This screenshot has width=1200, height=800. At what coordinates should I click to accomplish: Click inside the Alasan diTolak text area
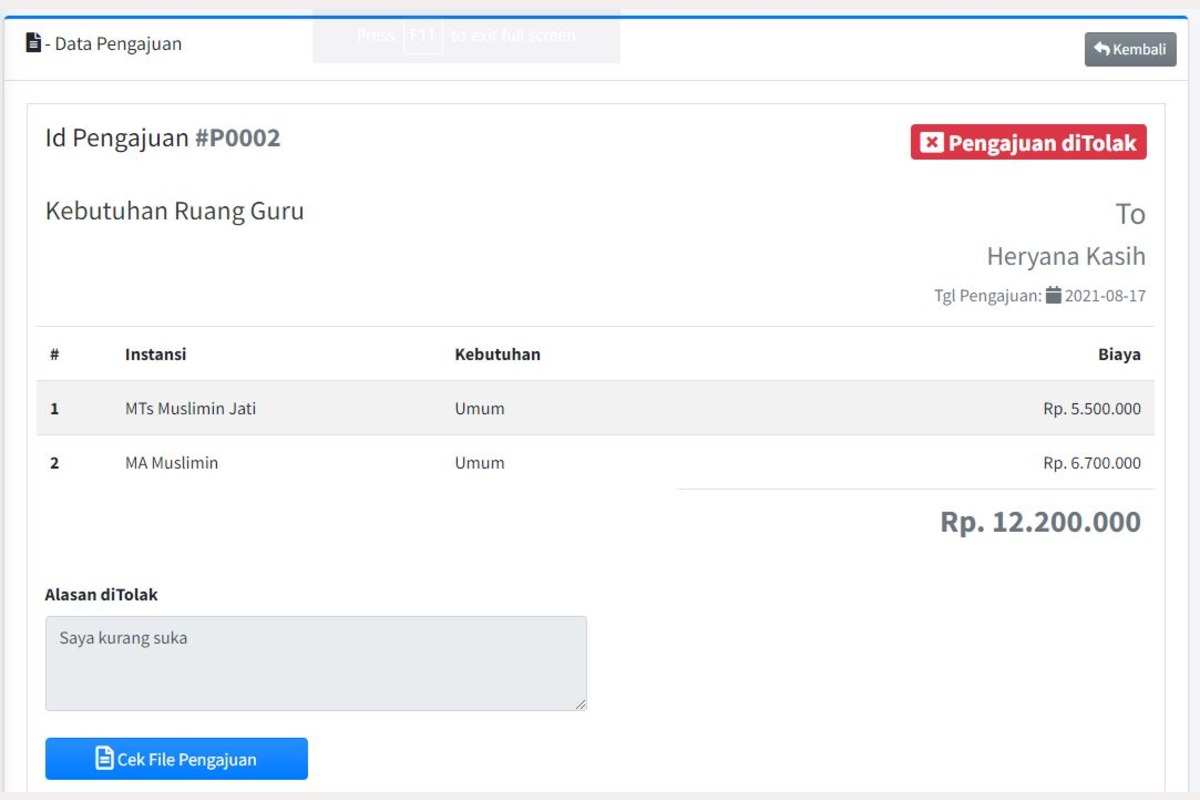[x=315, y=663]
